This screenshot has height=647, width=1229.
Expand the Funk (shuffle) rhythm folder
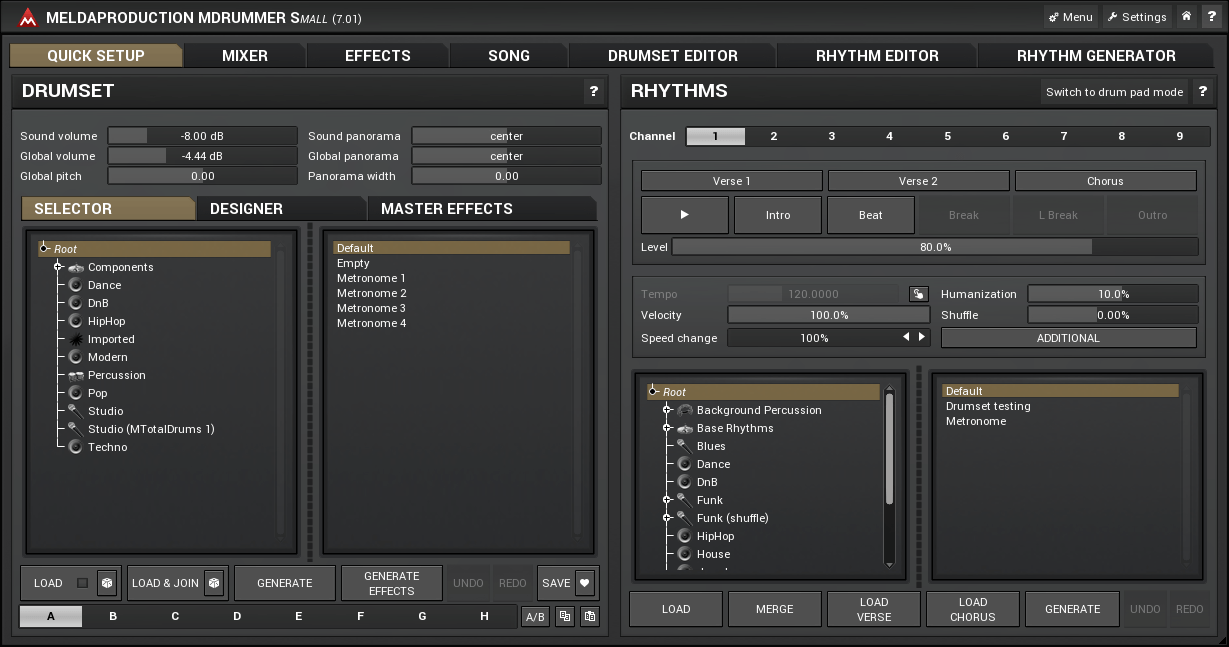click(x=667, y=518)
